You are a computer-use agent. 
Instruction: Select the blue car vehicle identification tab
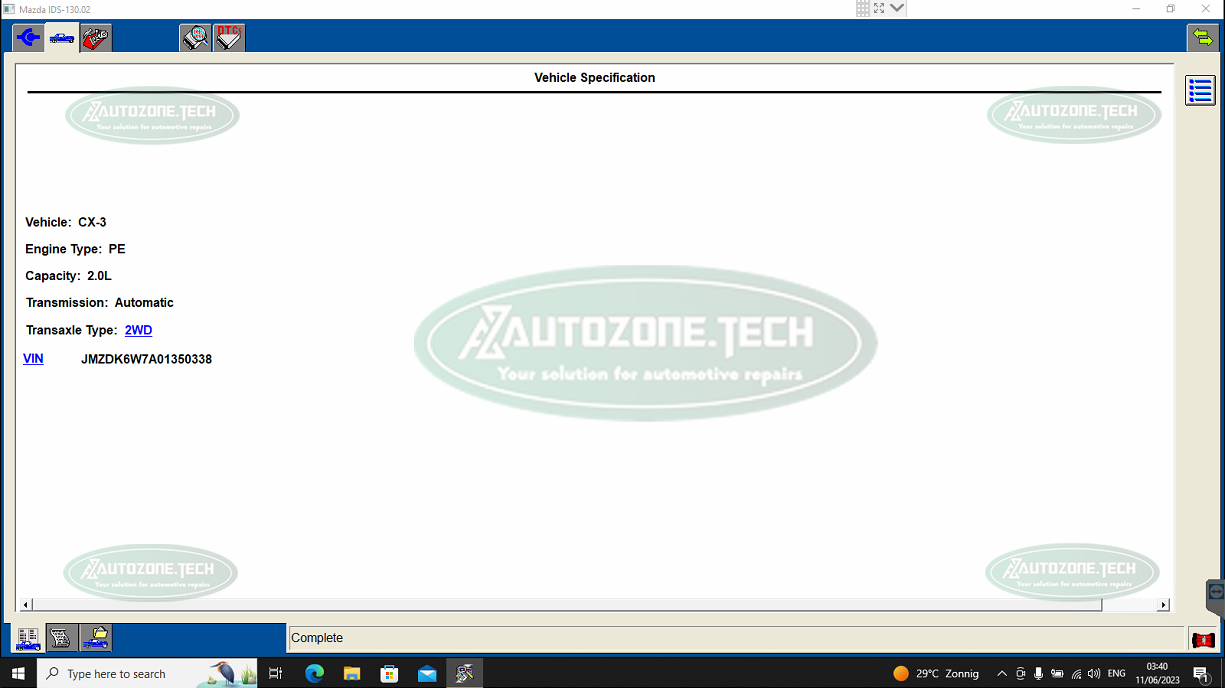[62, 38]
